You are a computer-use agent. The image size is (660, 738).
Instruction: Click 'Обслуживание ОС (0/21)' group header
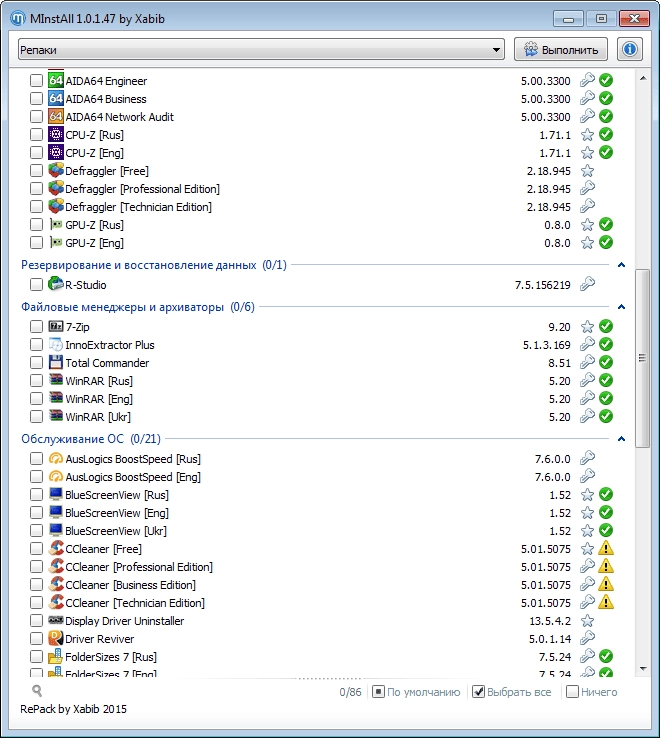91,439
